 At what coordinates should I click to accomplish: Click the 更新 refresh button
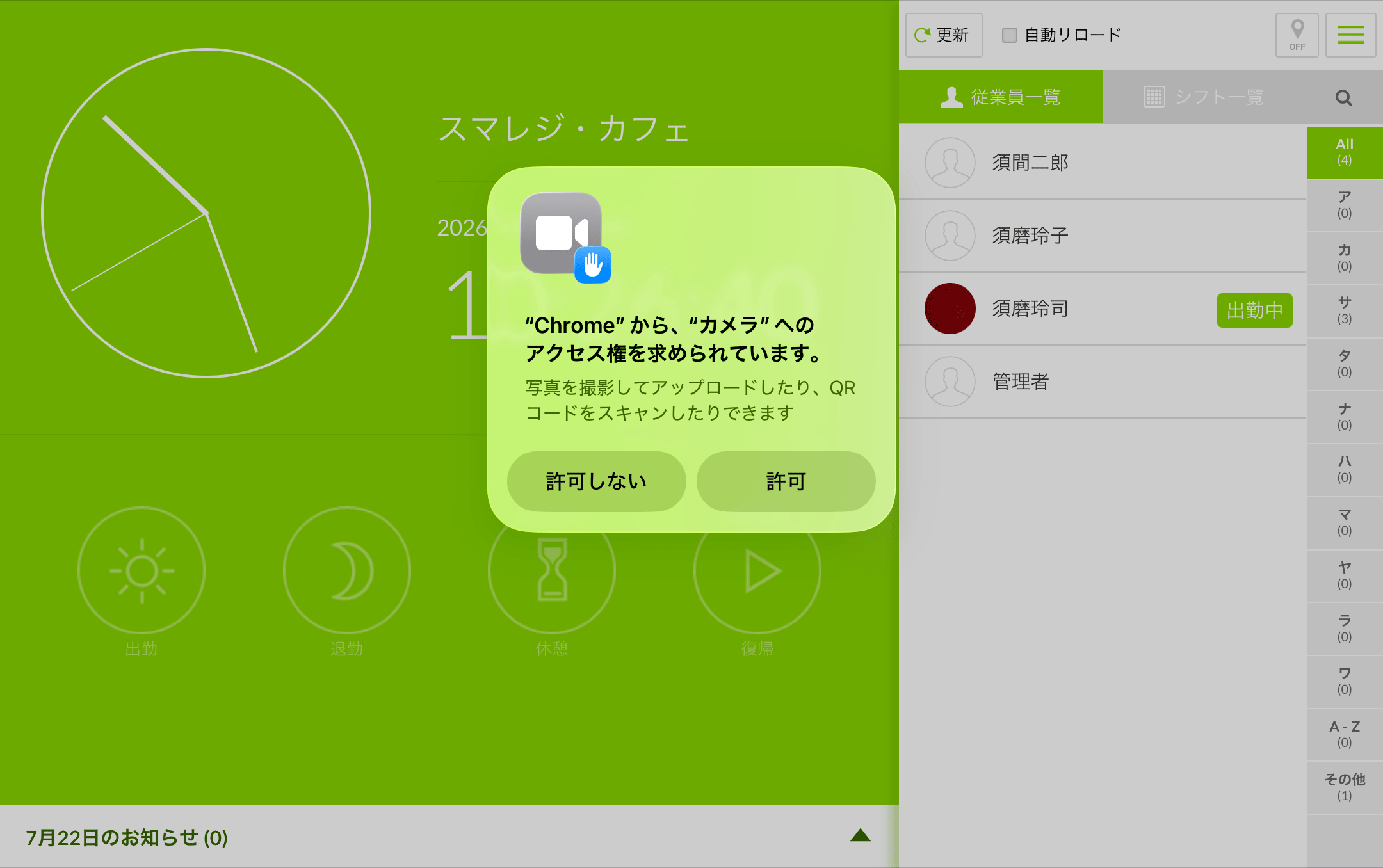943,35
